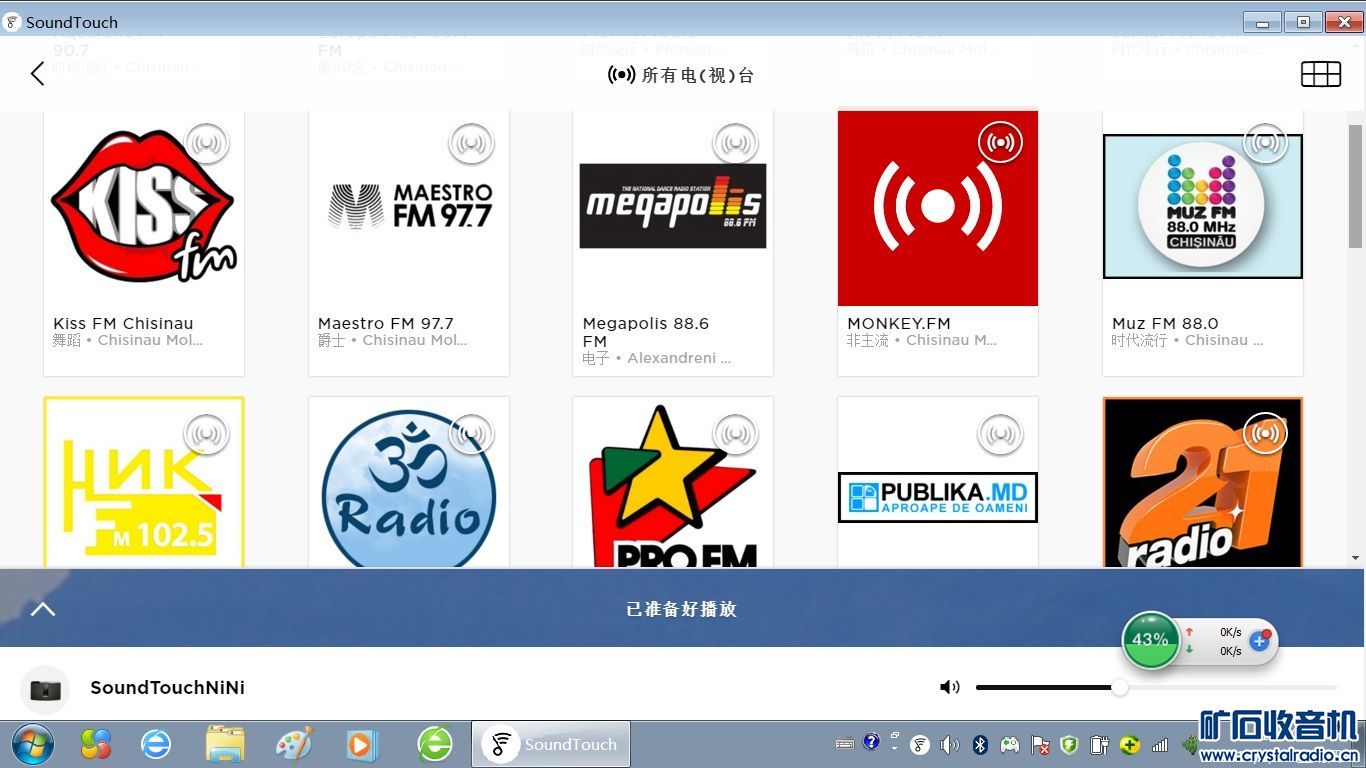
Task: Click the "已准备好播放" status text
Action: 682,609
